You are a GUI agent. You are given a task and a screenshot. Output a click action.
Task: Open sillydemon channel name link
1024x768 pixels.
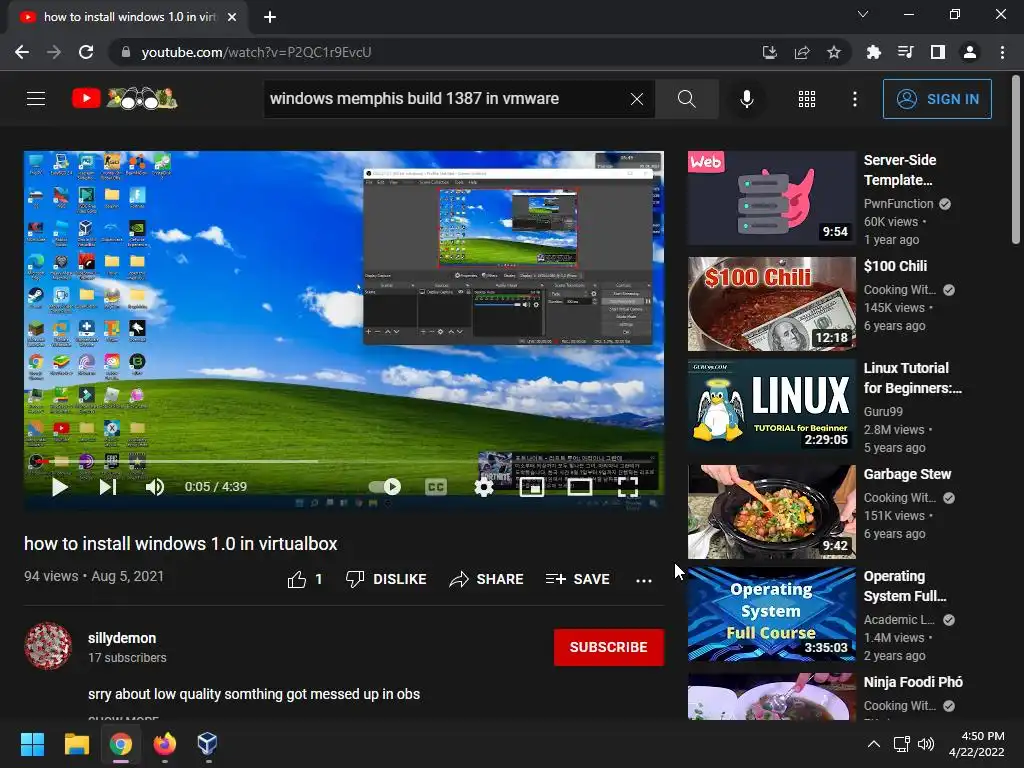pyautogui.click(x=122, y=638)
